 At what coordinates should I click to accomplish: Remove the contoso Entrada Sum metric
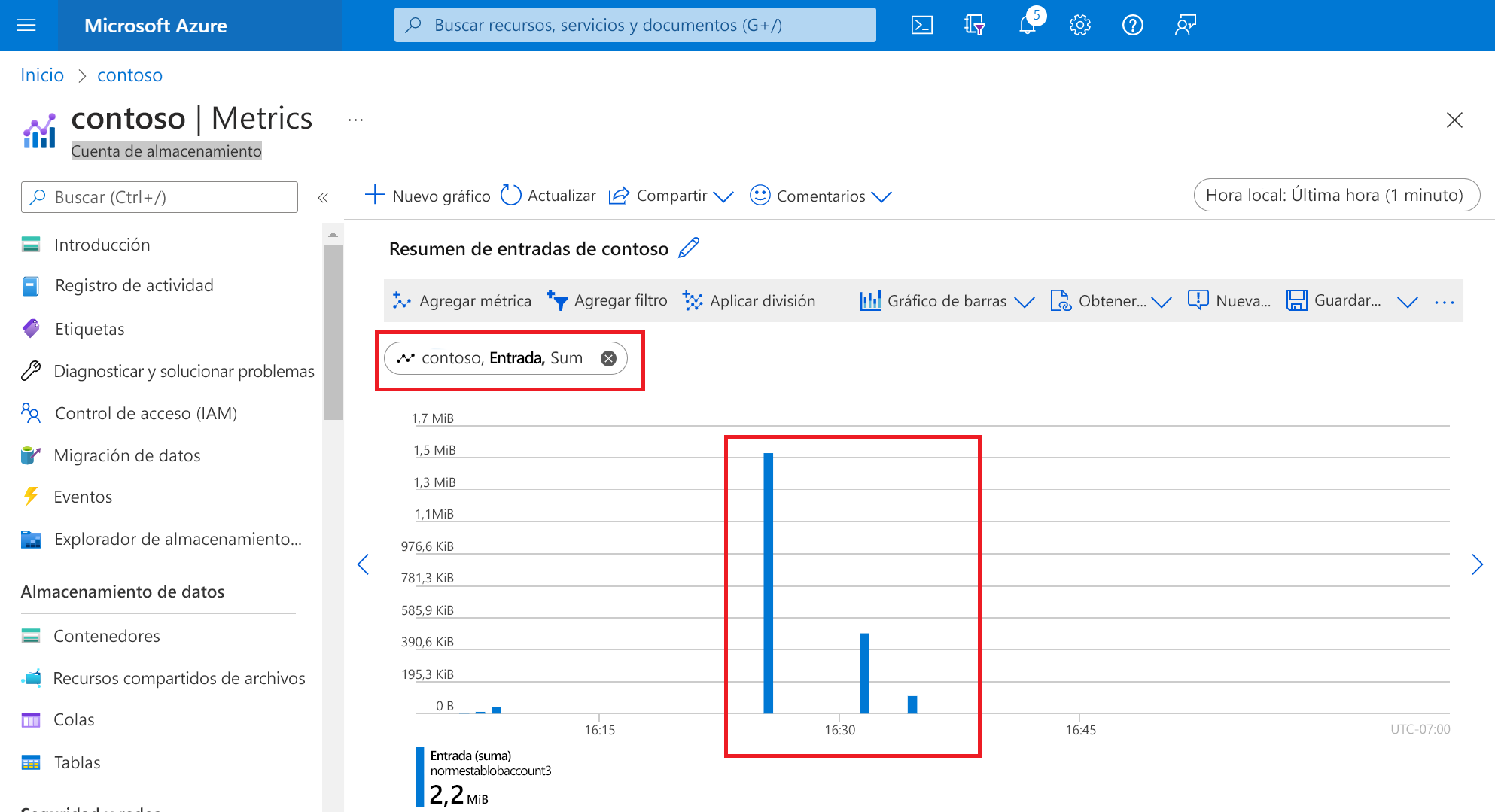click(608, 359)
